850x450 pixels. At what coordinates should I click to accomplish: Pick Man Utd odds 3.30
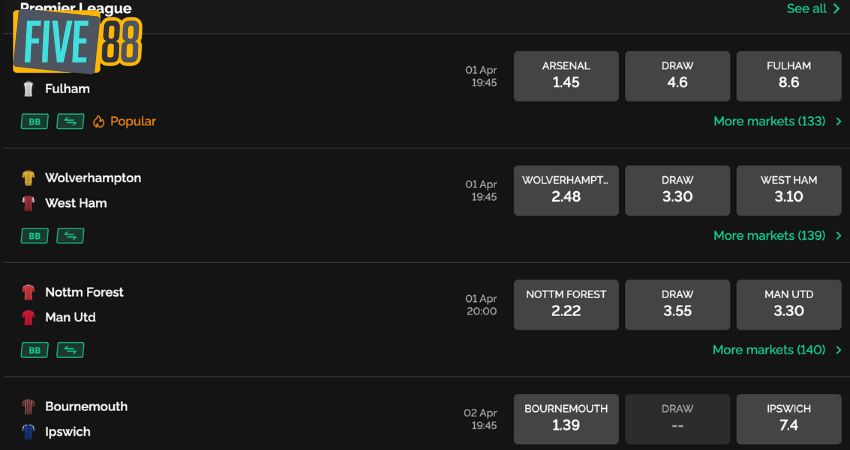click(x=789, y=305)
